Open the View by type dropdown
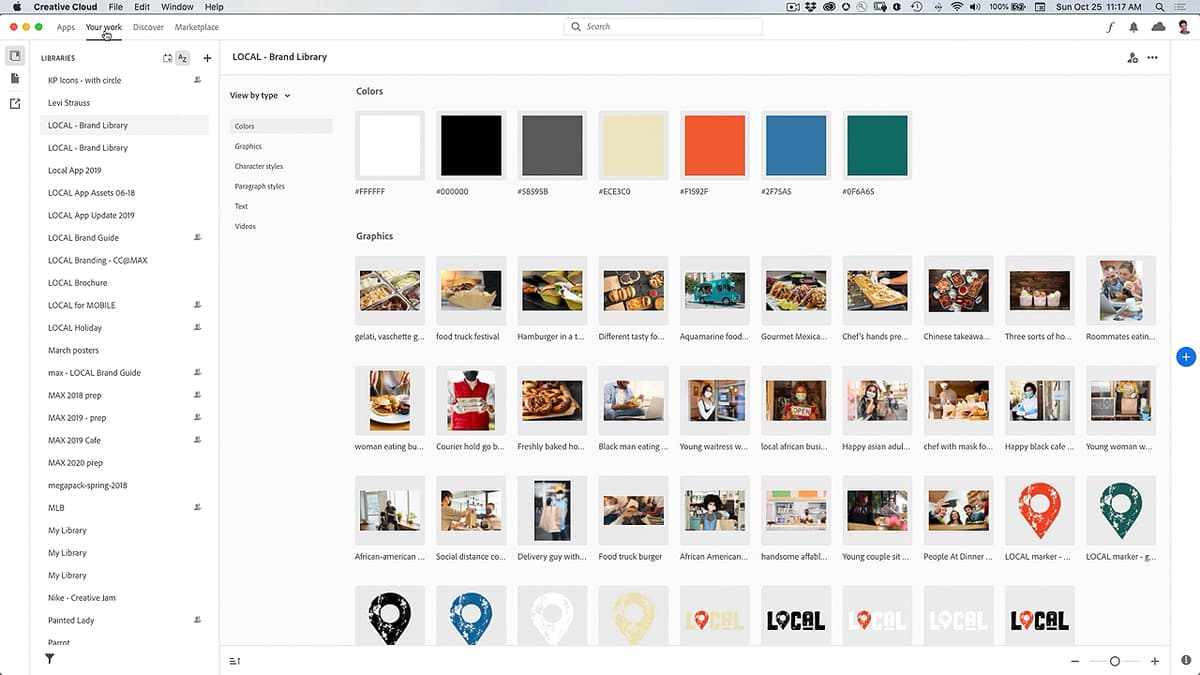 tap(258, 95)
